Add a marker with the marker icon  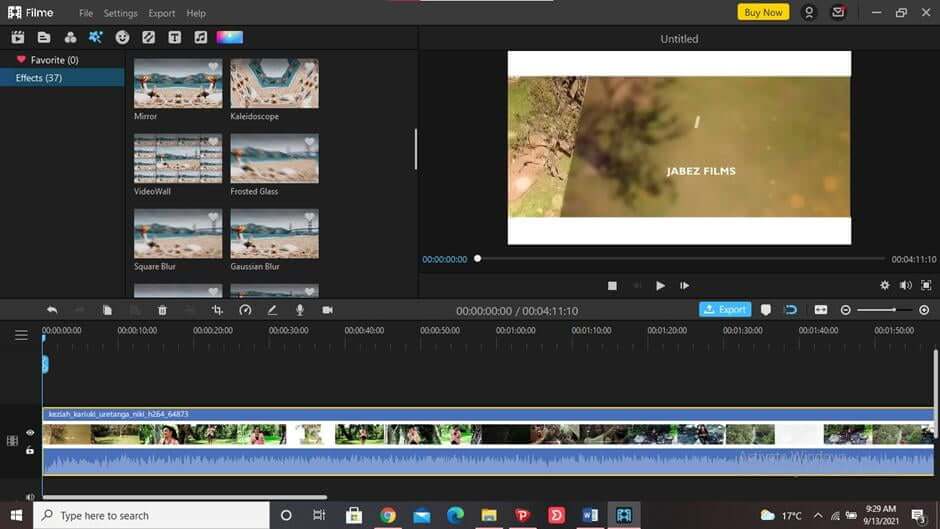(x=766, y=309)
